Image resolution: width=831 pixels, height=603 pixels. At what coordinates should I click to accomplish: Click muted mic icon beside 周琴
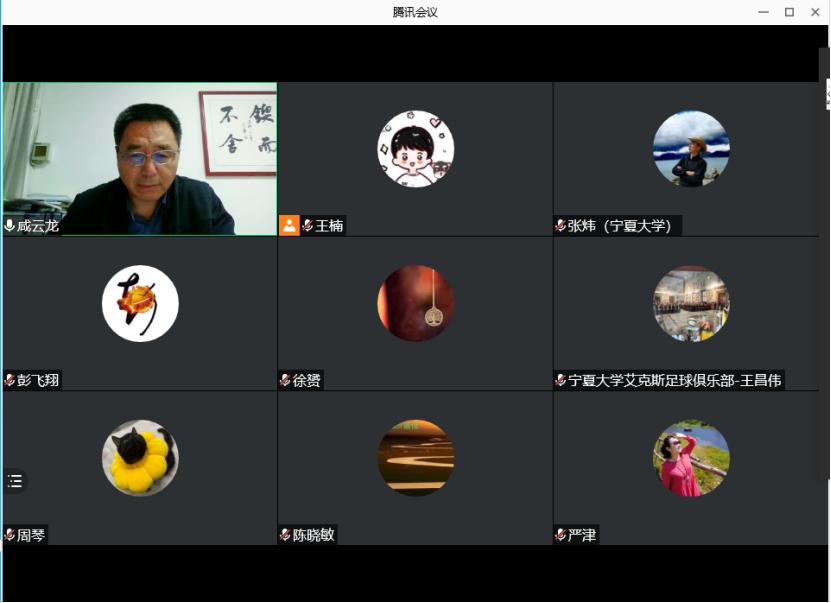click(10, 535)
